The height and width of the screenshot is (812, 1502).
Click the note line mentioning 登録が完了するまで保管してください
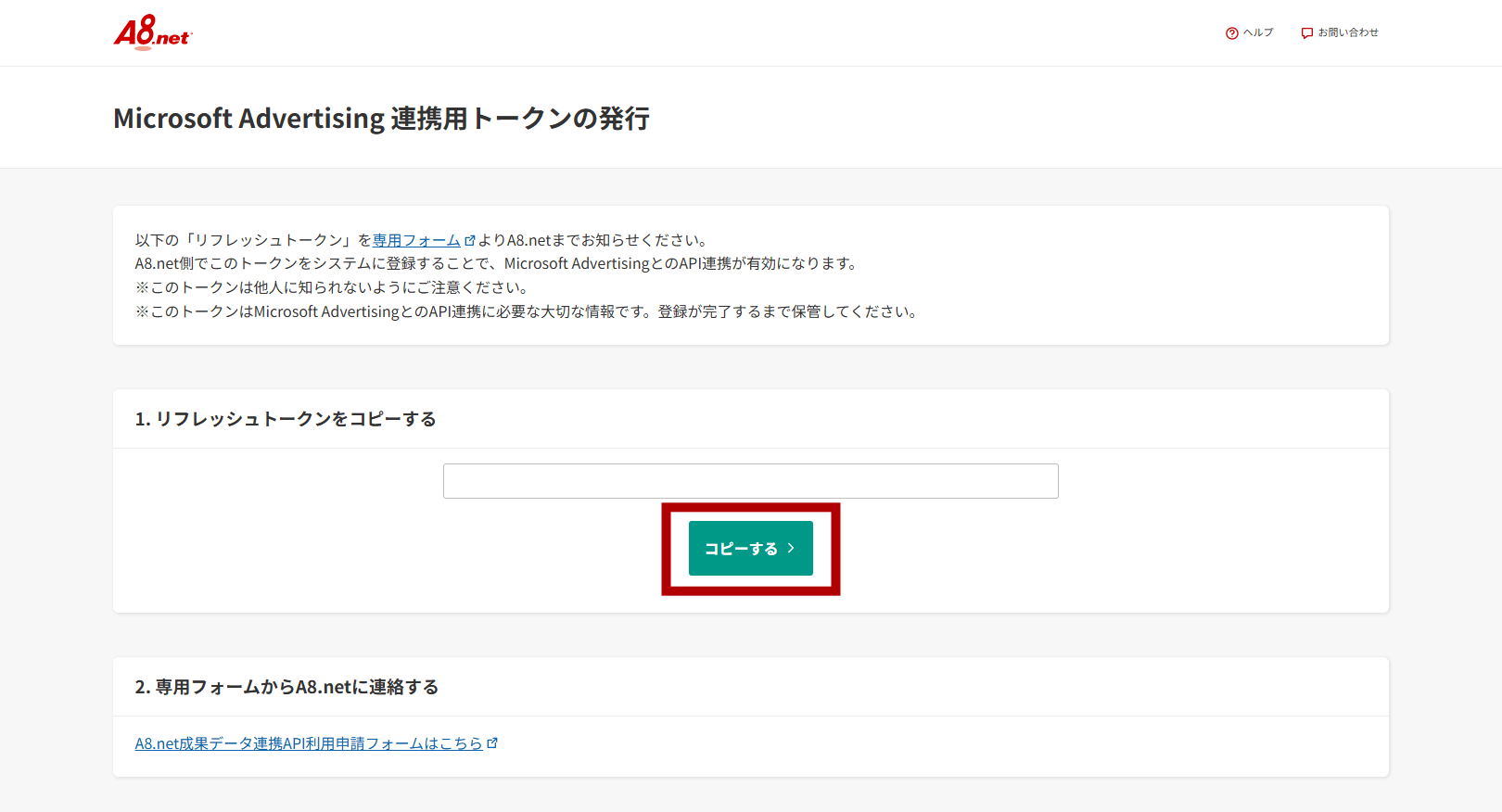click(527, 311)
